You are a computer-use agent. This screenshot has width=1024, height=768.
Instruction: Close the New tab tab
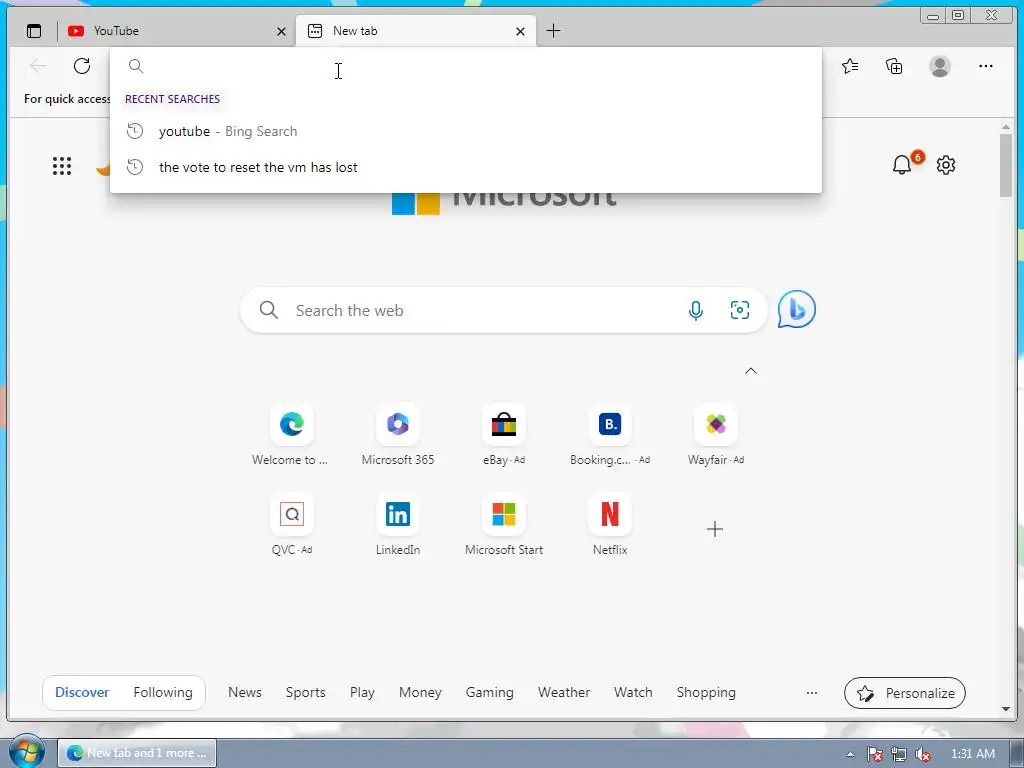(x=520, y=31)
